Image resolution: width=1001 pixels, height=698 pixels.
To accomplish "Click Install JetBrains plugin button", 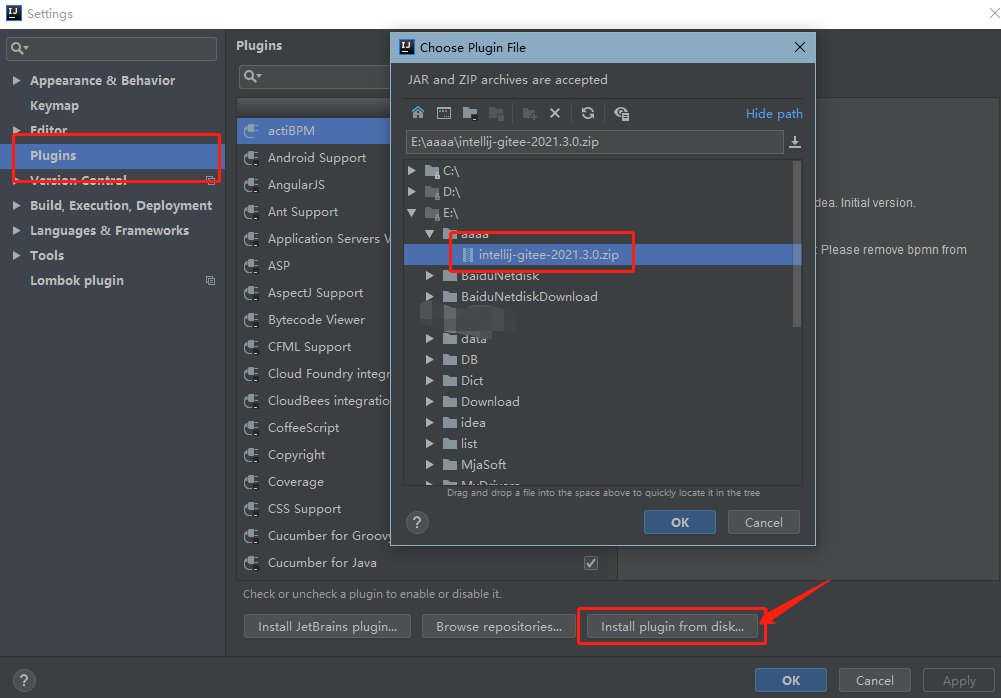I will [327, 626].
